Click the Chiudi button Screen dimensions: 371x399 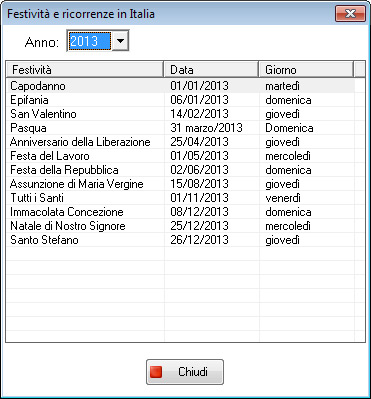pyautogui.click(x=185, y=372)
